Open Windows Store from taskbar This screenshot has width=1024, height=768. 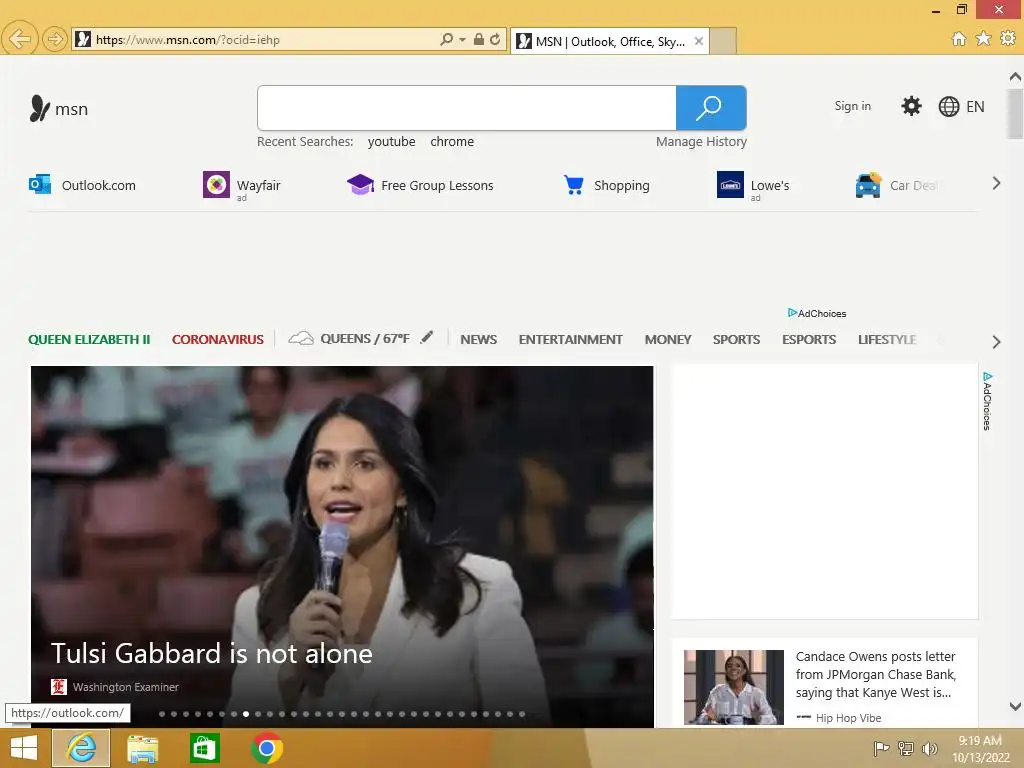click(204, 748)
